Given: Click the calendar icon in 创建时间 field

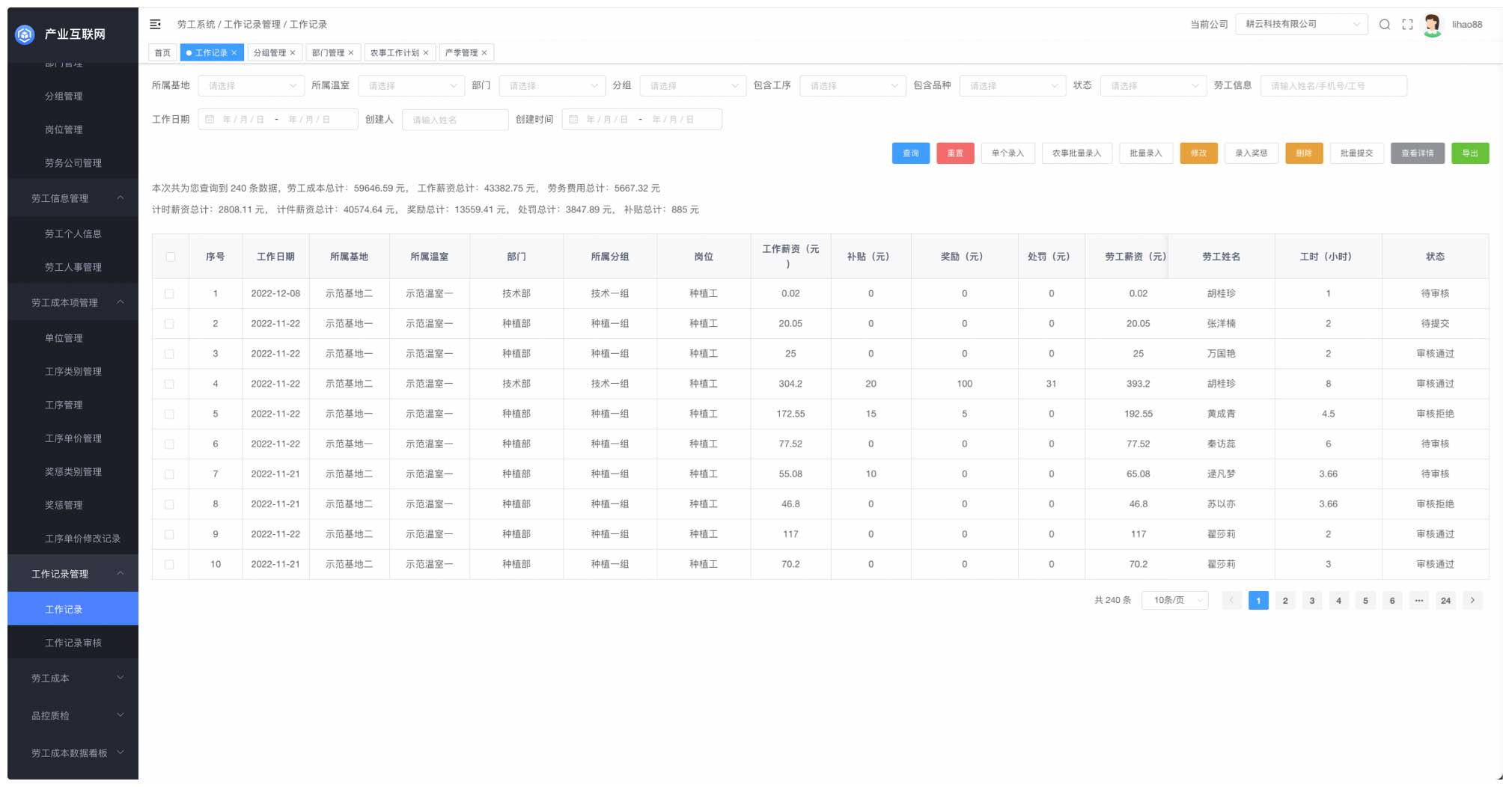Looking at the screenshot, I should 573,120.
